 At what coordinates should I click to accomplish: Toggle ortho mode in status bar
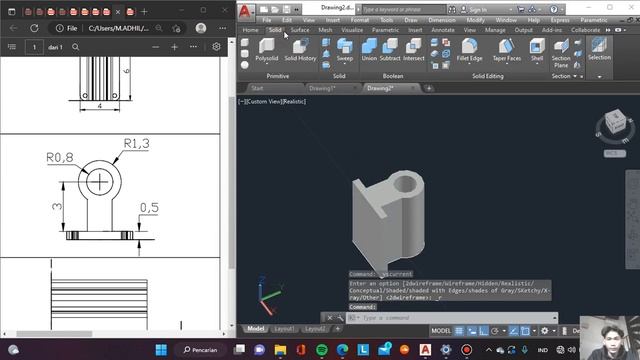tap(484, 331)
